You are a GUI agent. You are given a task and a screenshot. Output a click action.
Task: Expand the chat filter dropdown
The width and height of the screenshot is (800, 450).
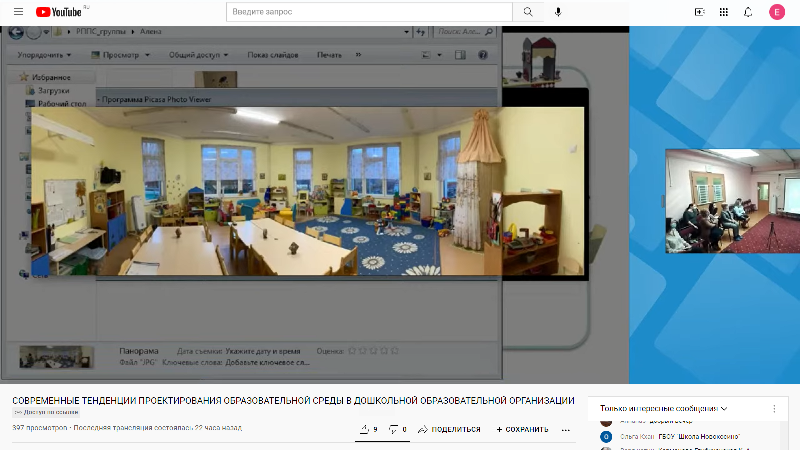tap(663, 408)
